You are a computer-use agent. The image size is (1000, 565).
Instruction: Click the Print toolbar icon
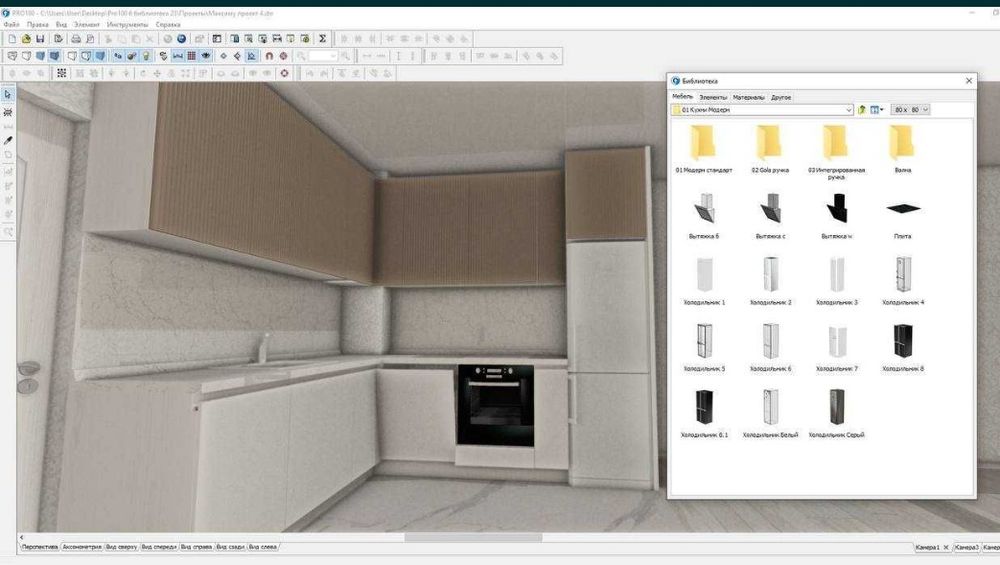point(76,39)
